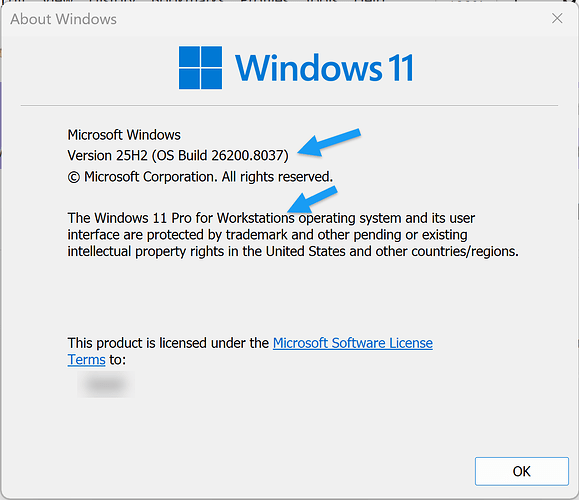The image size is (579, 500).
Task: Click the OK button
Action: point(521,471)
